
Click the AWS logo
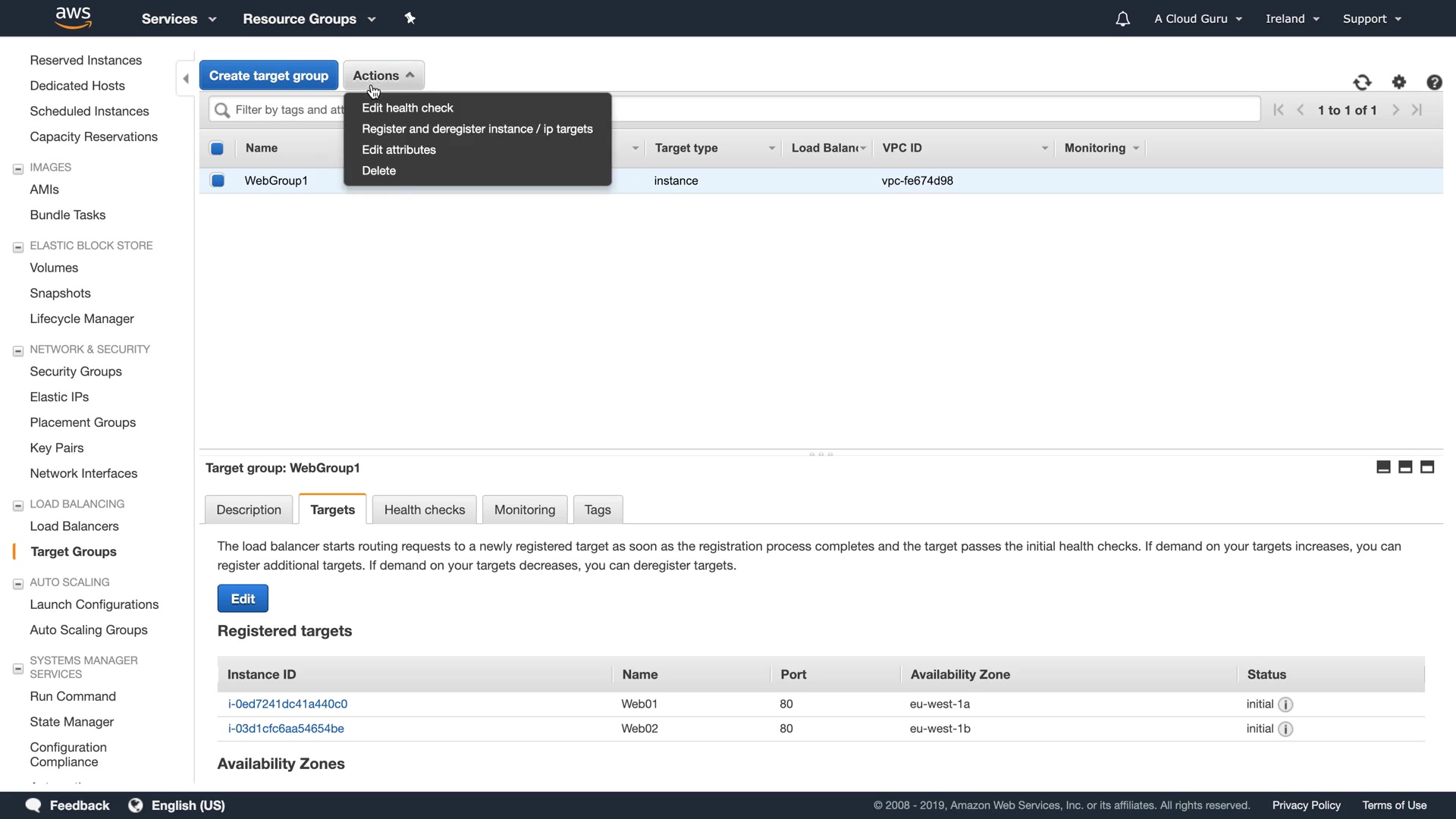click(74, 17)
